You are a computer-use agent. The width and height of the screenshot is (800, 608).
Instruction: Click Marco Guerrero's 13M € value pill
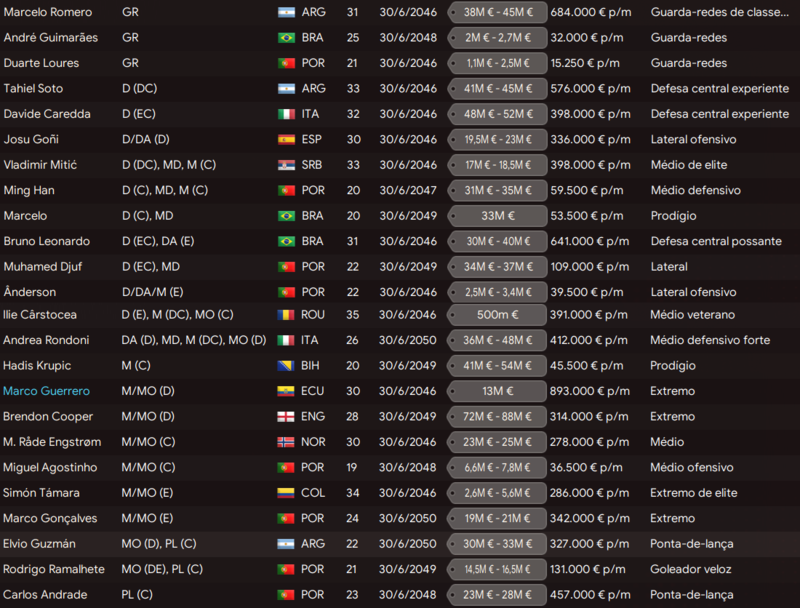(x=497, y=392)
